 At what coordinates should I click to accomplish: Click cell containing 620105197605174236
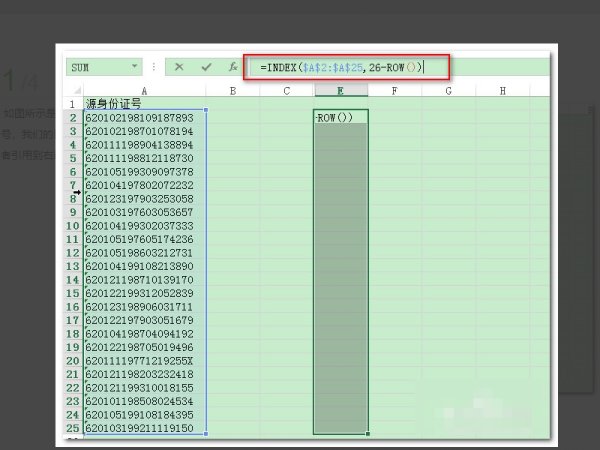(145, 239)
